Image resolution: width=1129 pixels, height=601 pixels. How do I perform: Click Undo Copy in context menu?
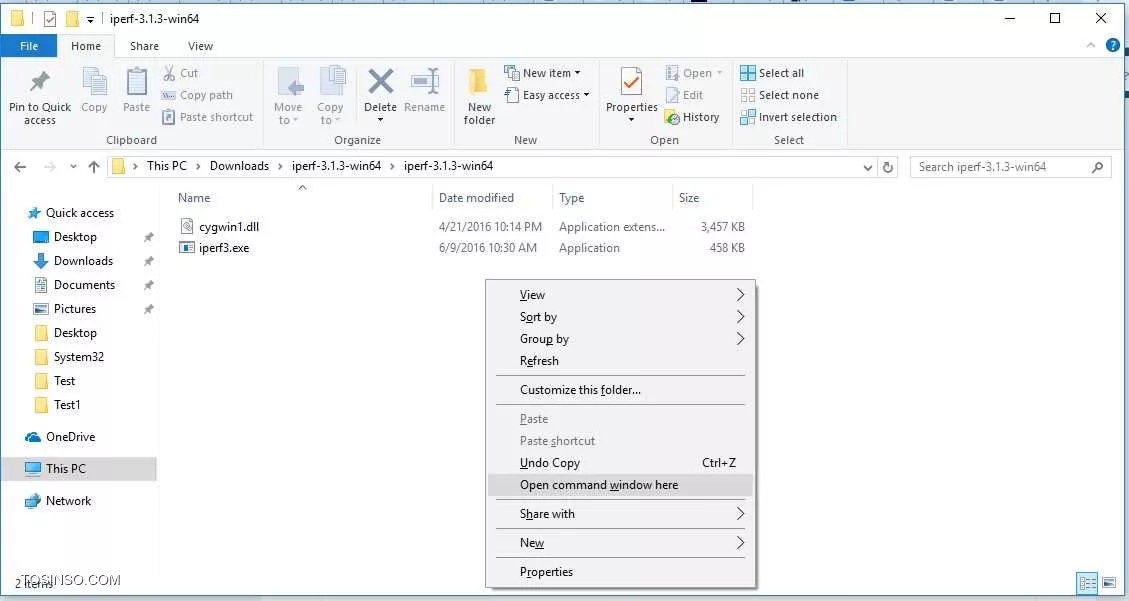pos(621,463)
